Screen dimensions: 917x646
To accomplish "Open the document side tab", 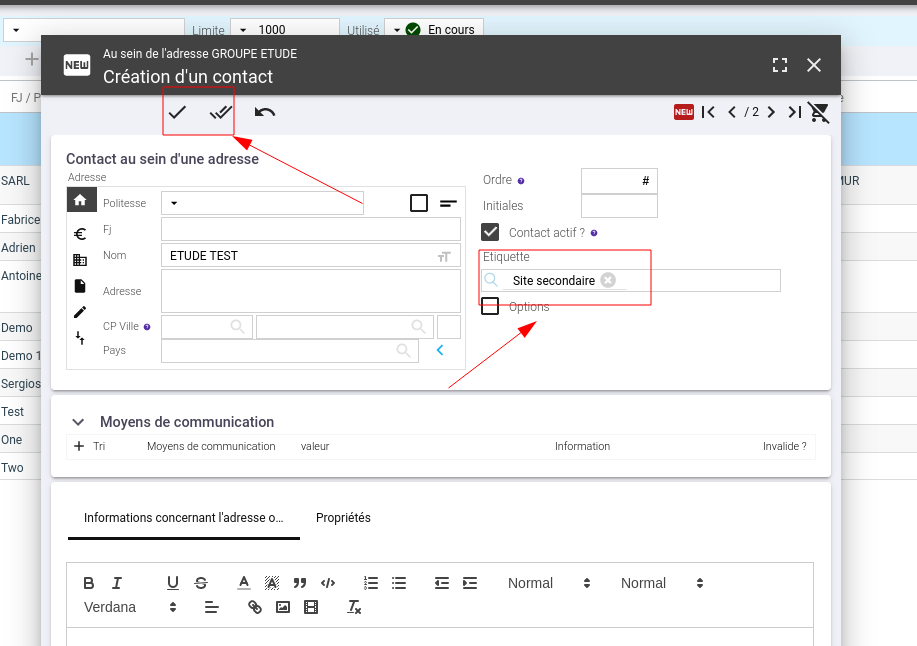I will (x=80, y=286).
